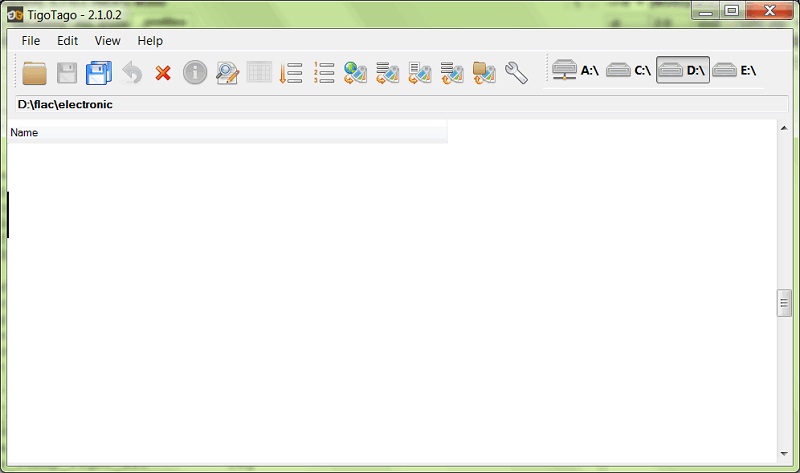800x473 pixels.
Task: Click the scrollbar up arrow
Action: click(784, 128)
